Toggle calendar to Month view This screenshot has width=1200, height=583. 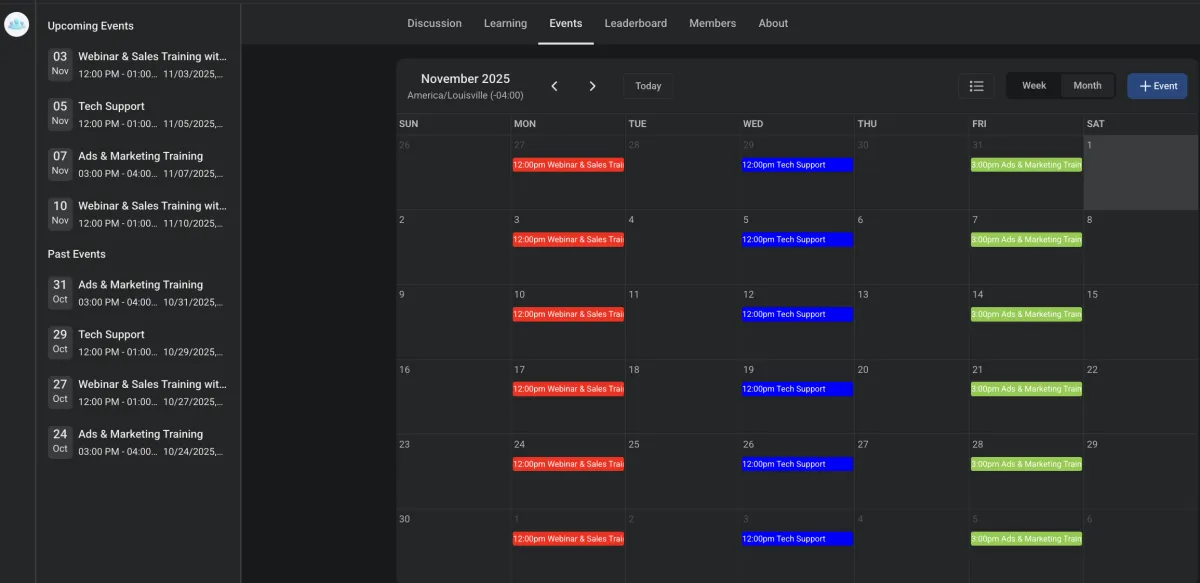pos(1087,86)
